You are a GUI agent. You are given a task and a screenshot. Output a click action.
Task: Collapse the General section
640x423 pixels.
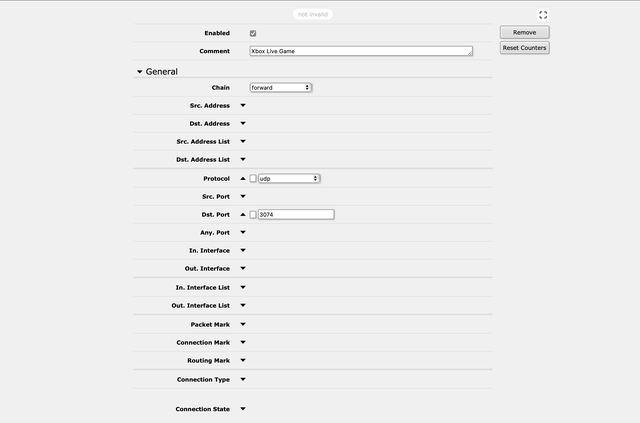coord(140,72)
